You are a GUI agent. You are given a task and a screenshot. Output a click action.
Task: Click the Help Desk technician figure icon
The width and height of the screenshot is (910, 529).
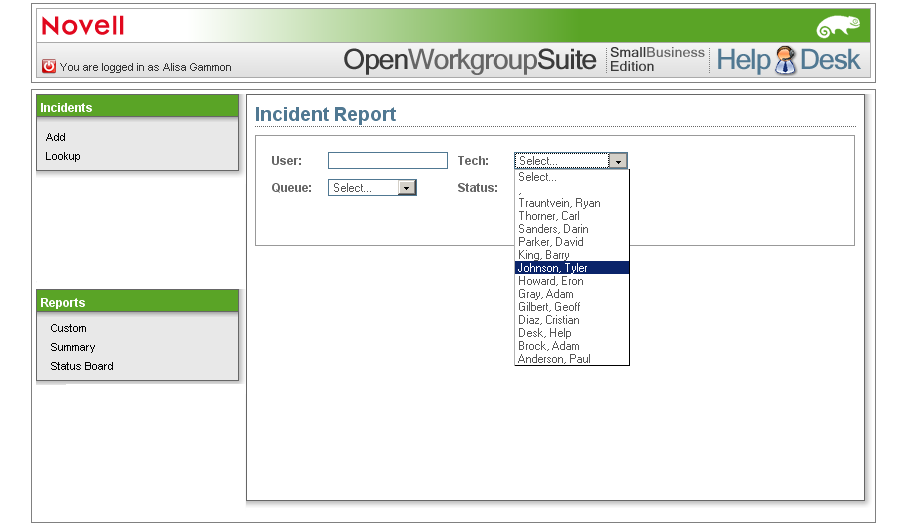click(785, 60)
